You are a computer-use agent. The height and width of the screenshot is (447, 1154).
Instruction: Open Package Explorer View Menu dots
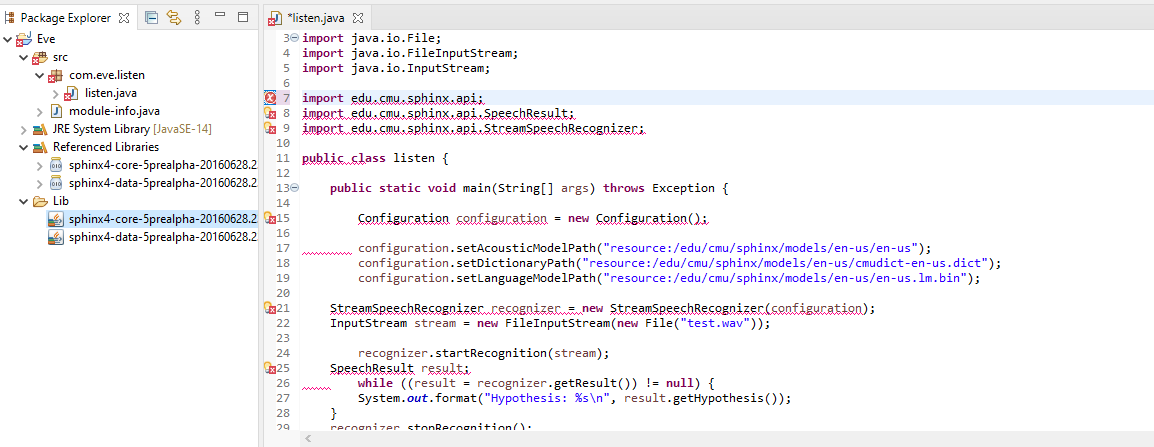click(197, 17)
